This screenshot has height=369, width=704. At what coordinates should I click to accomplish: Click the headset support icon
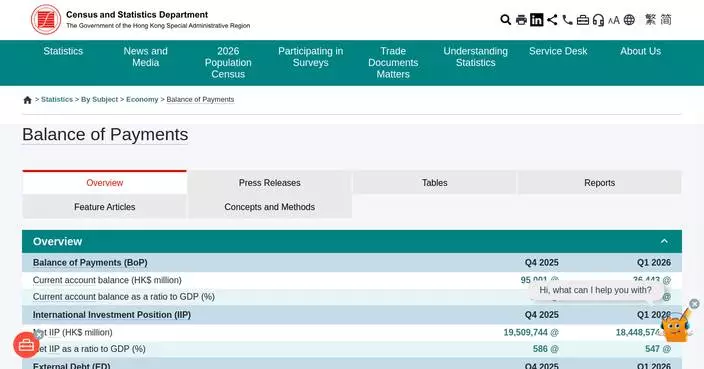click(598, 20)
